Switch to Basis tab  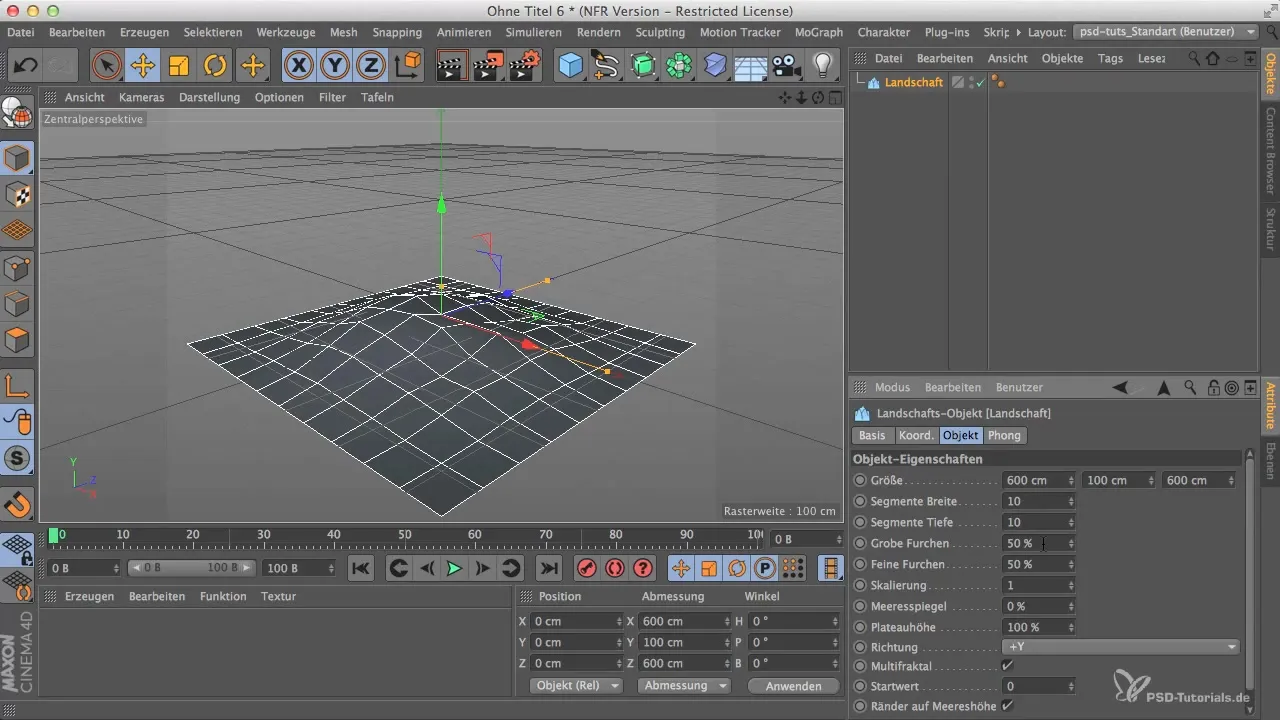click(872, 435)
